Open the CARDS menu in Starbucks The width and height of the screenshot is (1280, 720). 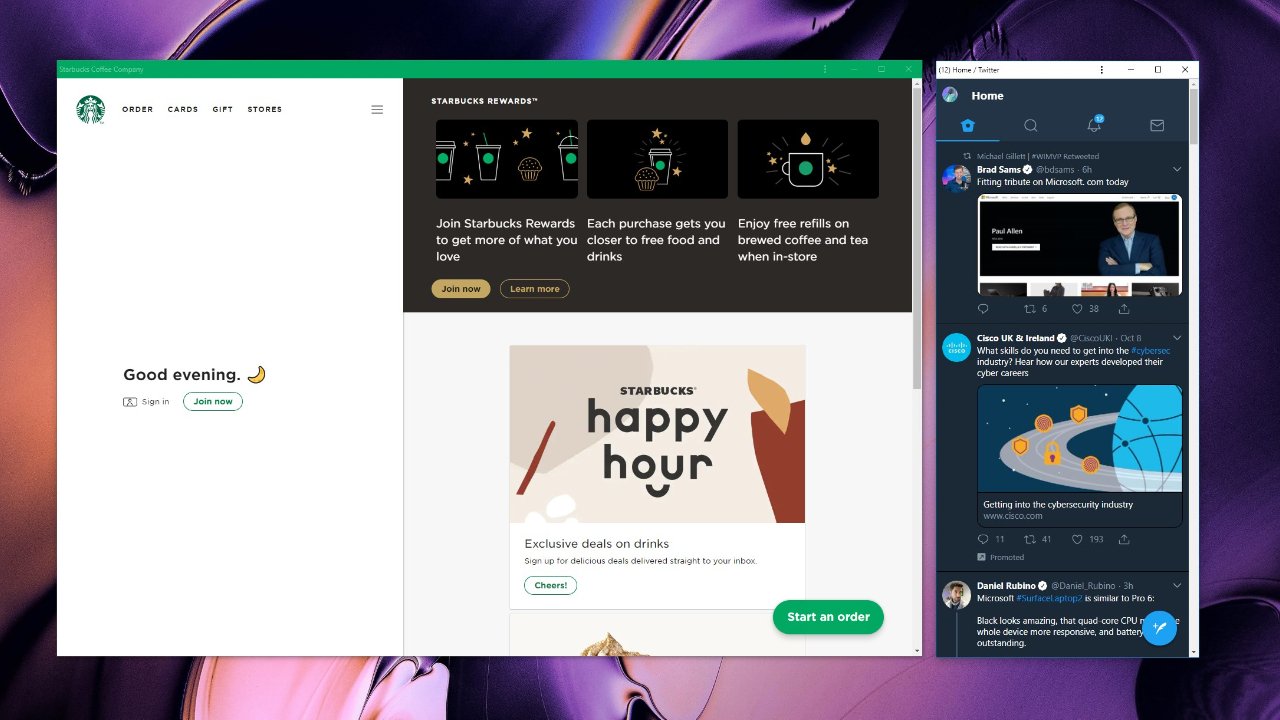point(183,109)
